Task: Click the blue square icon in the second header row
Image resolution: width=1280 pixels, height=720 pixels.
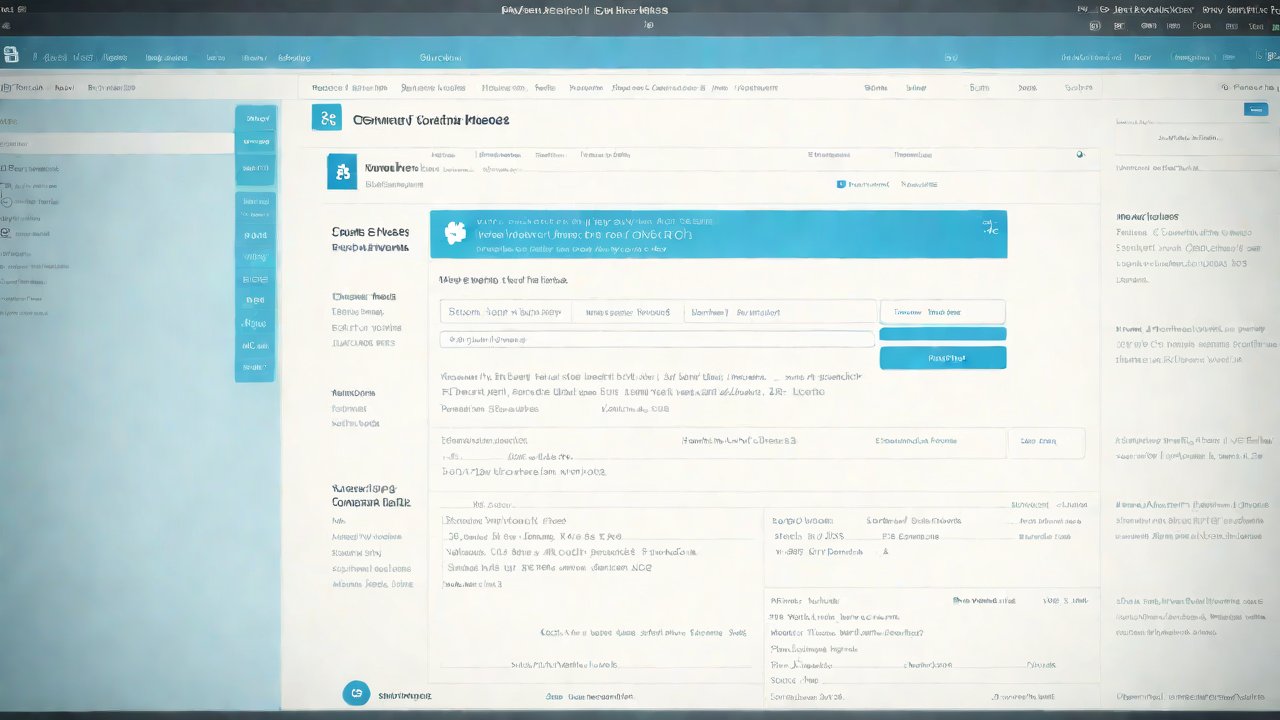Action: coord(342,173)
